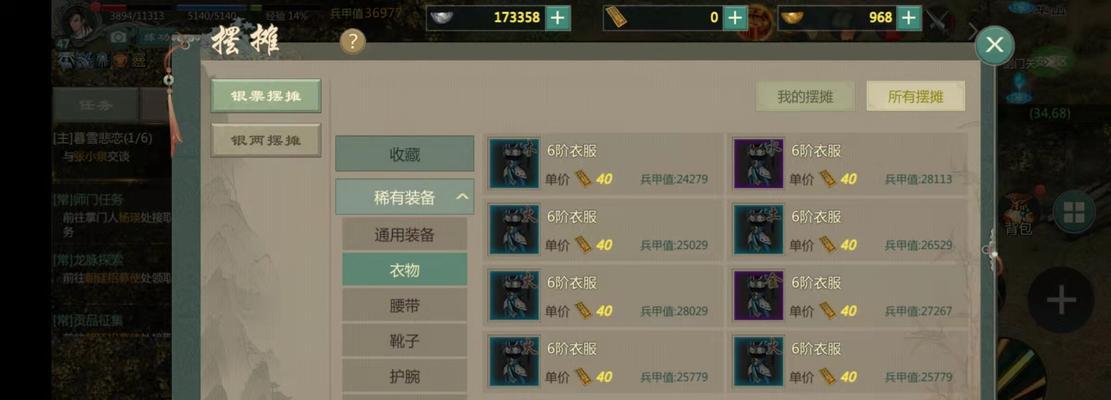Show 所有摆摊 all stall listings
The height and width of the screenshot is (400, 1111).
[915, 97]
